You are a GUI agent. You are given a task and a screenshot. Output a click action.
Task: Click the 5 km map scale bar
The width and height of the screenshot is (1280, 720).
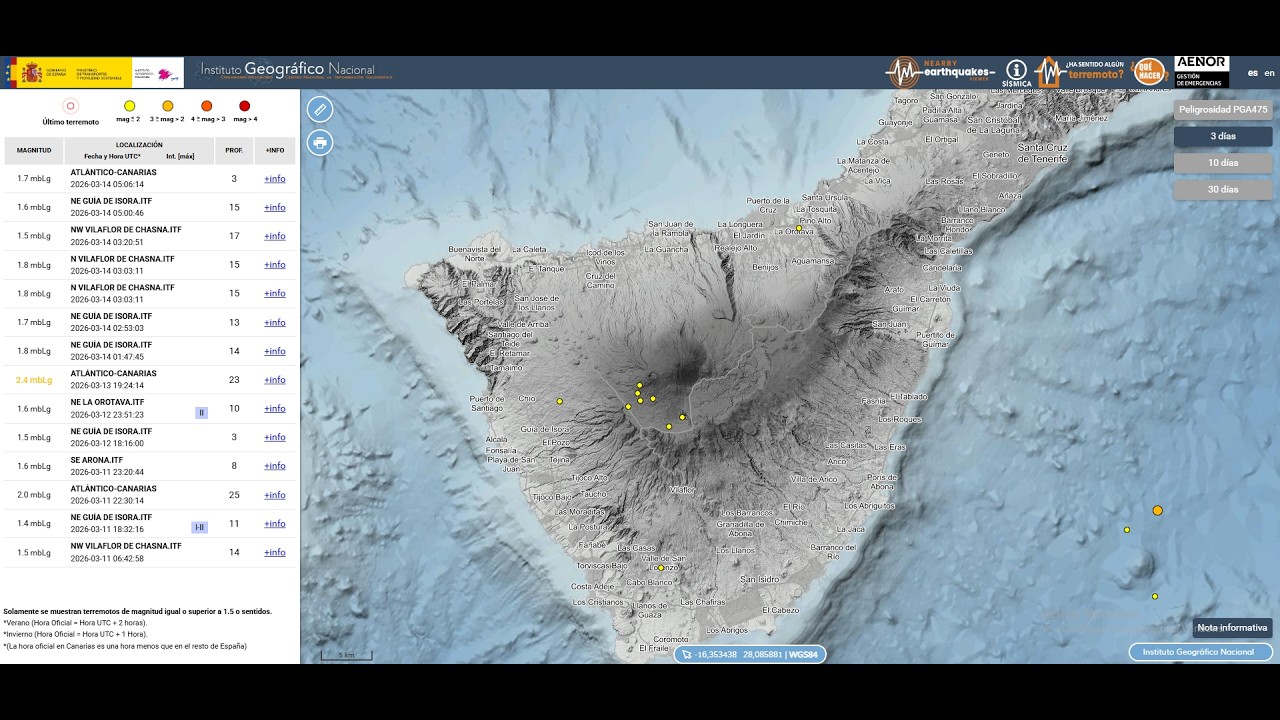pos(346,656)
